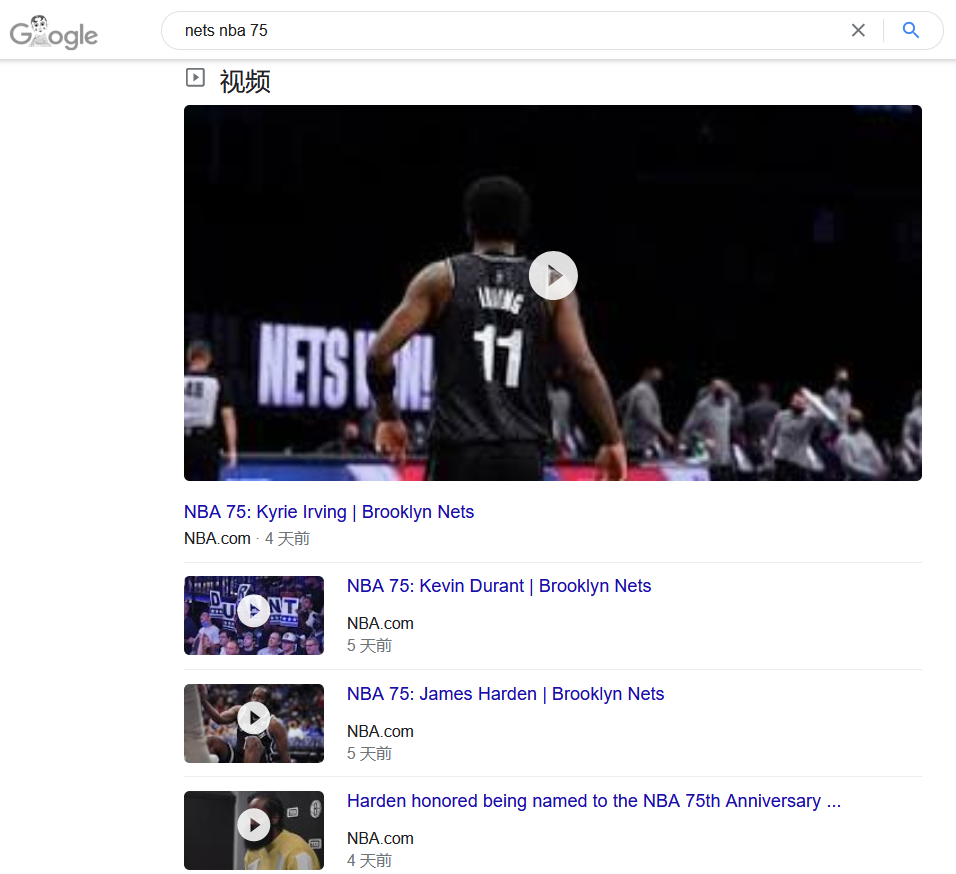Open NBA 75: Kyrie Irving | Brooklyn Nets link

[329, 511]
